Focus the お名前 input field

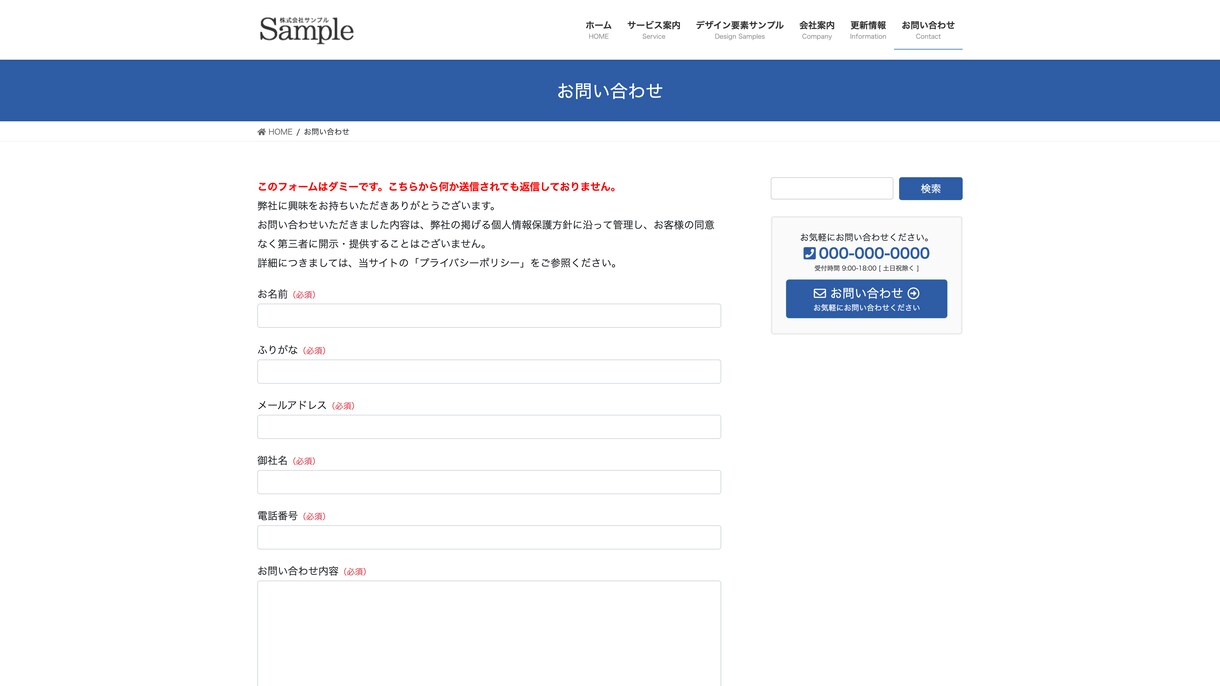(x=489, y=316)
